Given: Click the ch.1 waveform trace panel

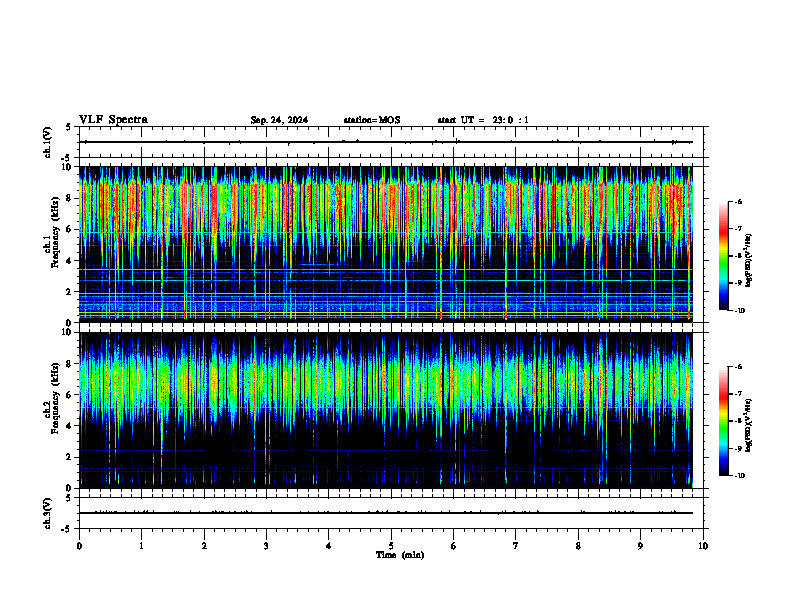Looking at the screenshot, I should pos(391,142).
